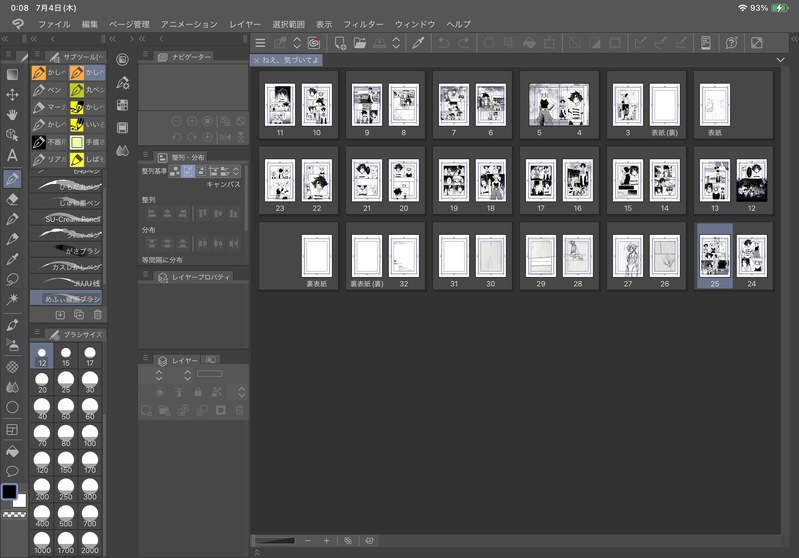Select the Ellipse figure tool
Image resolution: width=799 pixels, height=558 pixels.
(x=12, y=407)
